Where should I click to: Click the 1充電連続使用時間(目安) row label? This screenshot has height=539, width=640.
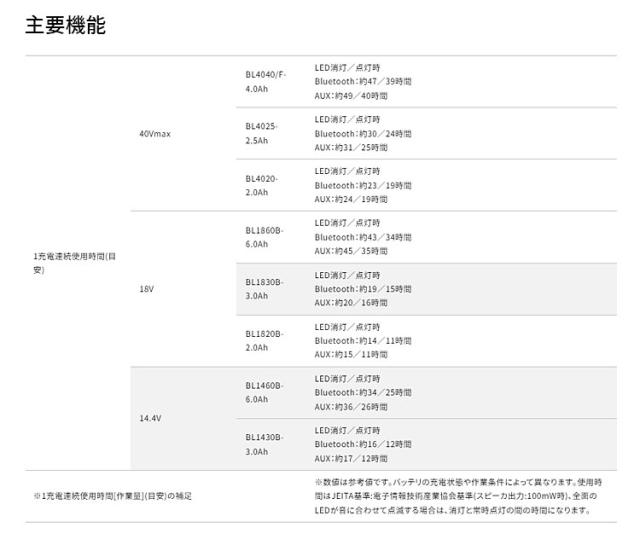(75, 263)
